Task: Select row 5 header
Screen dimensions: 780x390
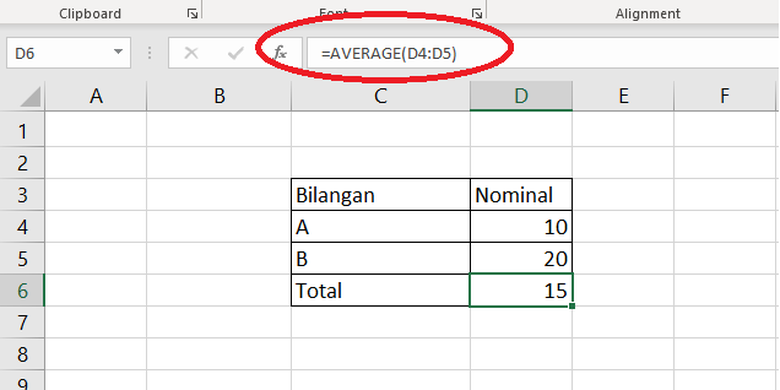Action: point(22,258)
